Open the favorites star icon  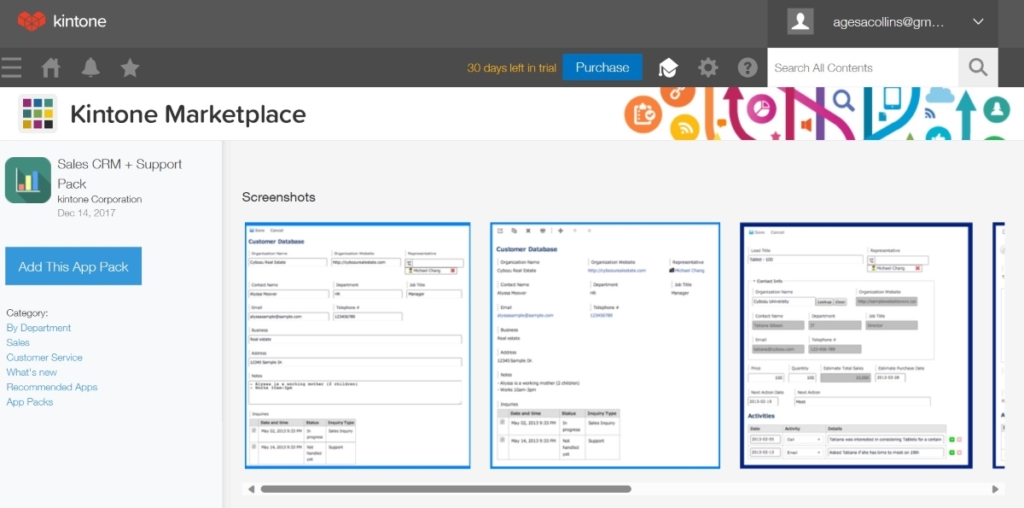pyautogui.click(x=130, y=68)
